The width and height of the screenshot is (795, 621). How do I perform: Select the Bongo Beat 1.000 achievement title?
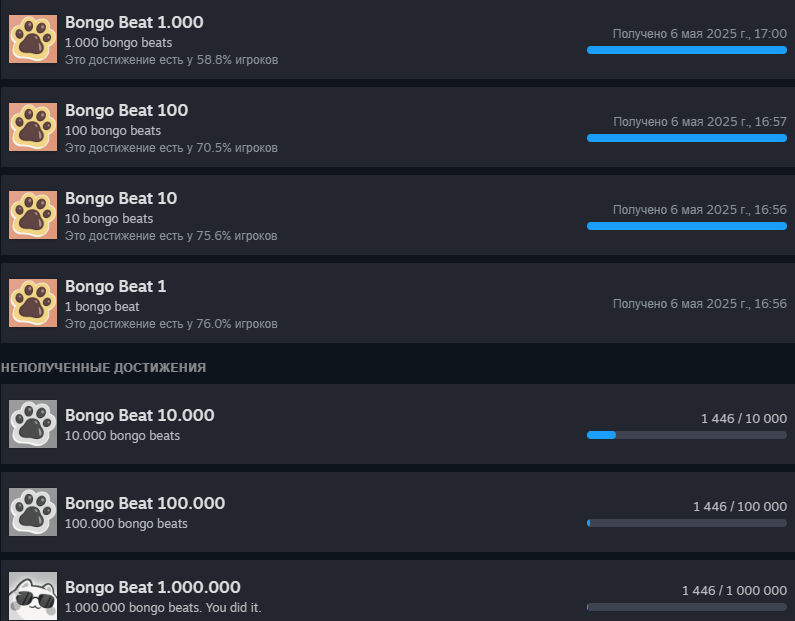[x=134, y=22]
